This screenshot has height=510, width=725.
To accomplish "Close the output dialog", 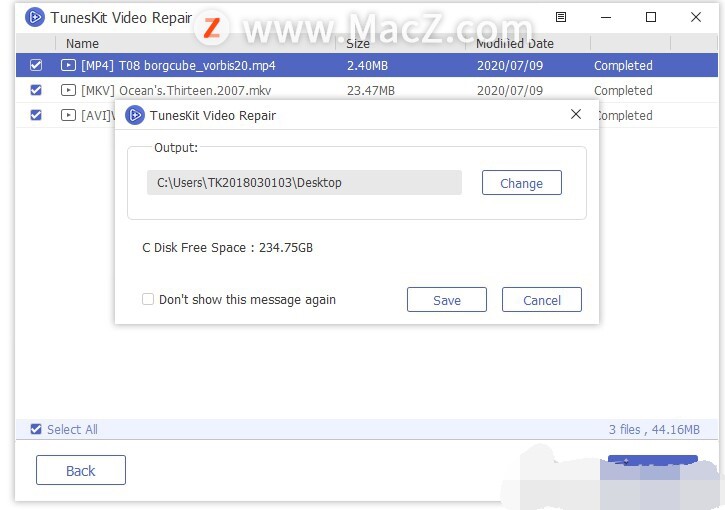I will 576,114.
